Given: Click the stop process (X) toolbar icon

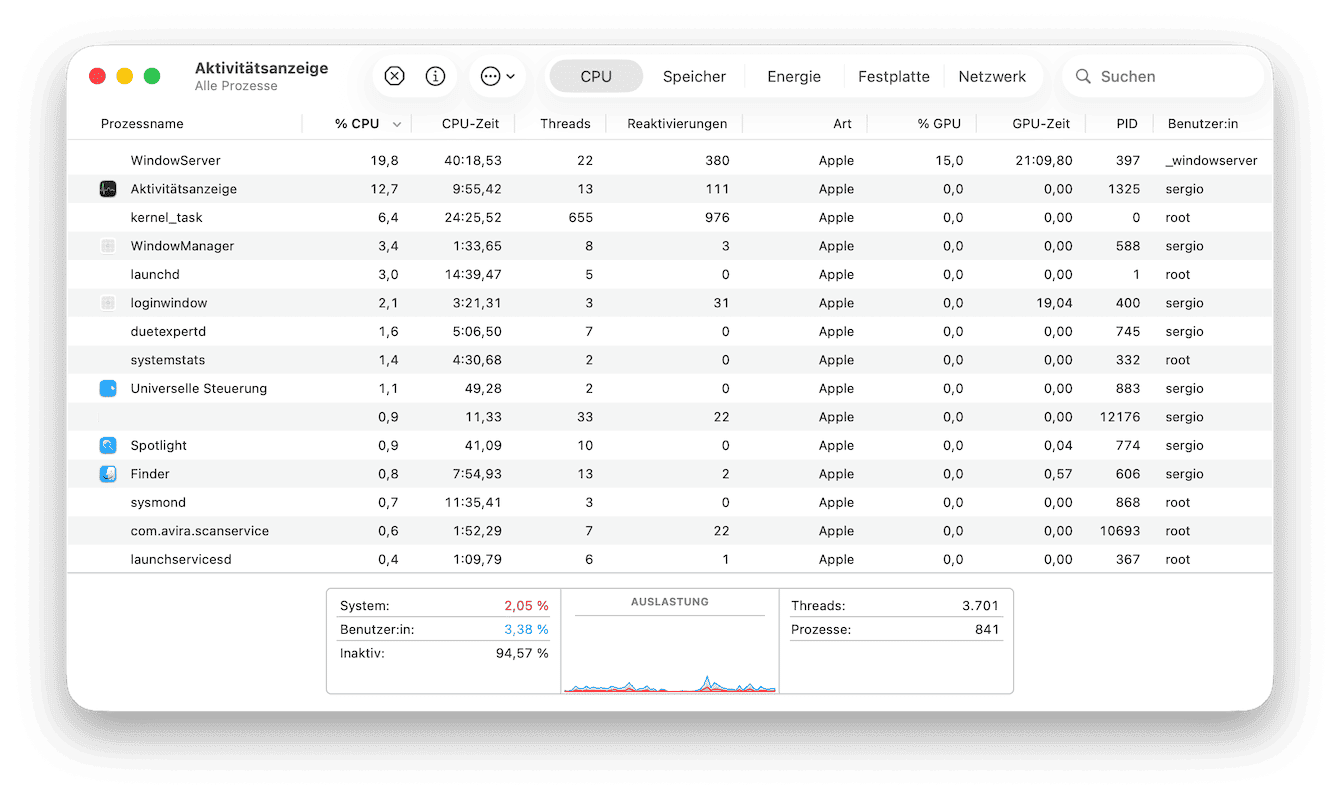Looking at the screenshot, I should pos(394,76).
